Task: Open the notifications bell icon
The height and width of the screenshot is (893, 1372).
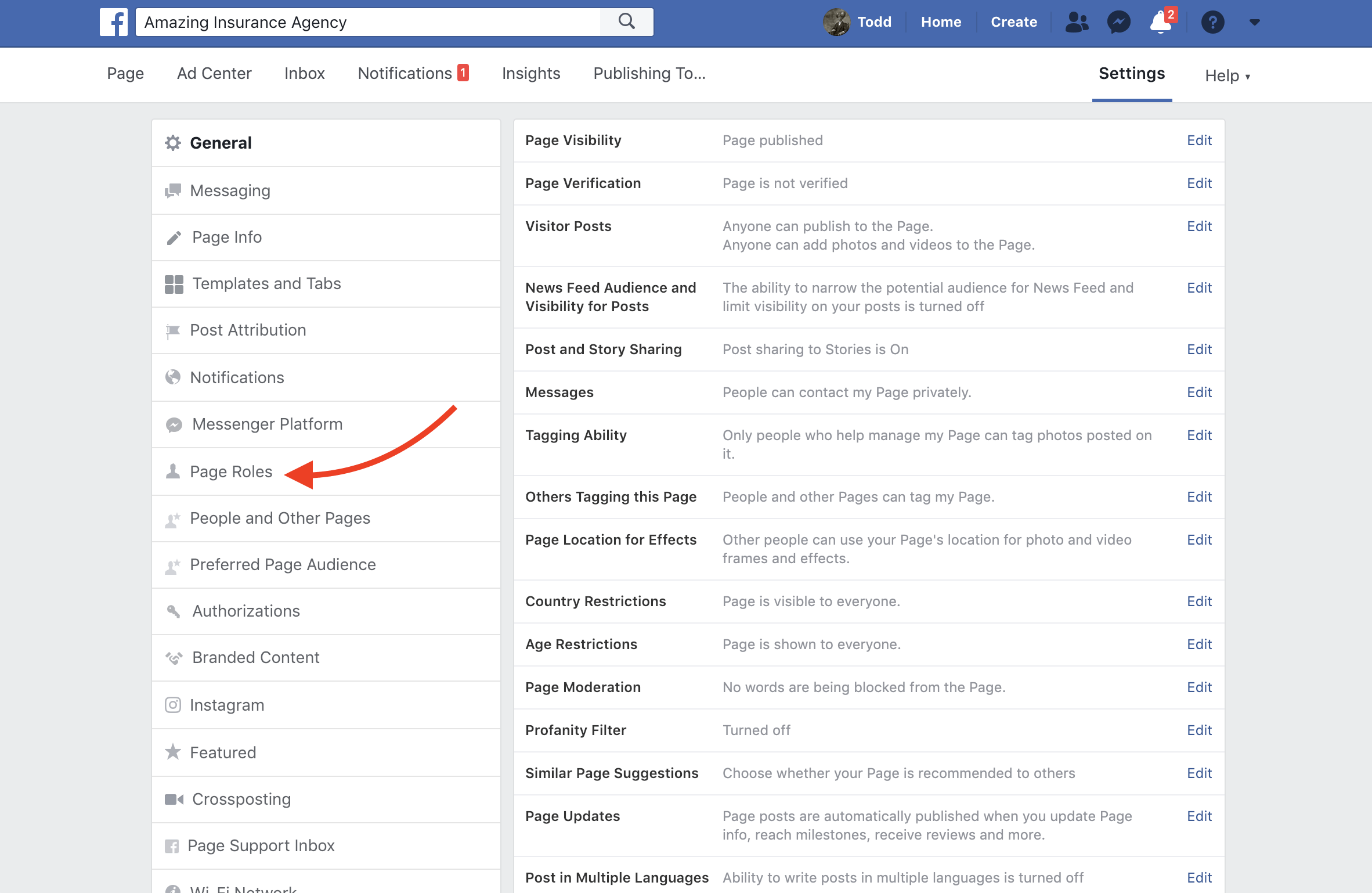Action: pos(1161,22)
